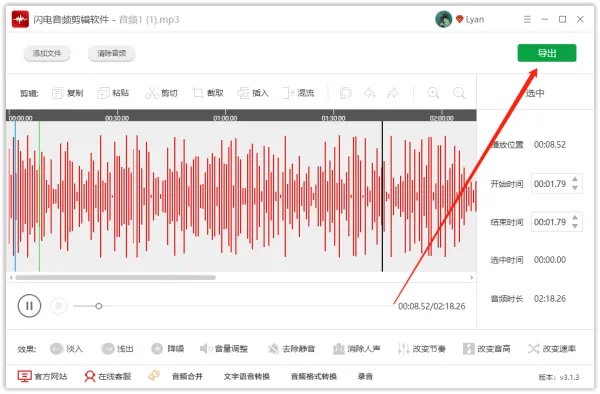This screenshot has height=394, width=600.
Task: Click the redo arrow icon
Action: (393, 93)
